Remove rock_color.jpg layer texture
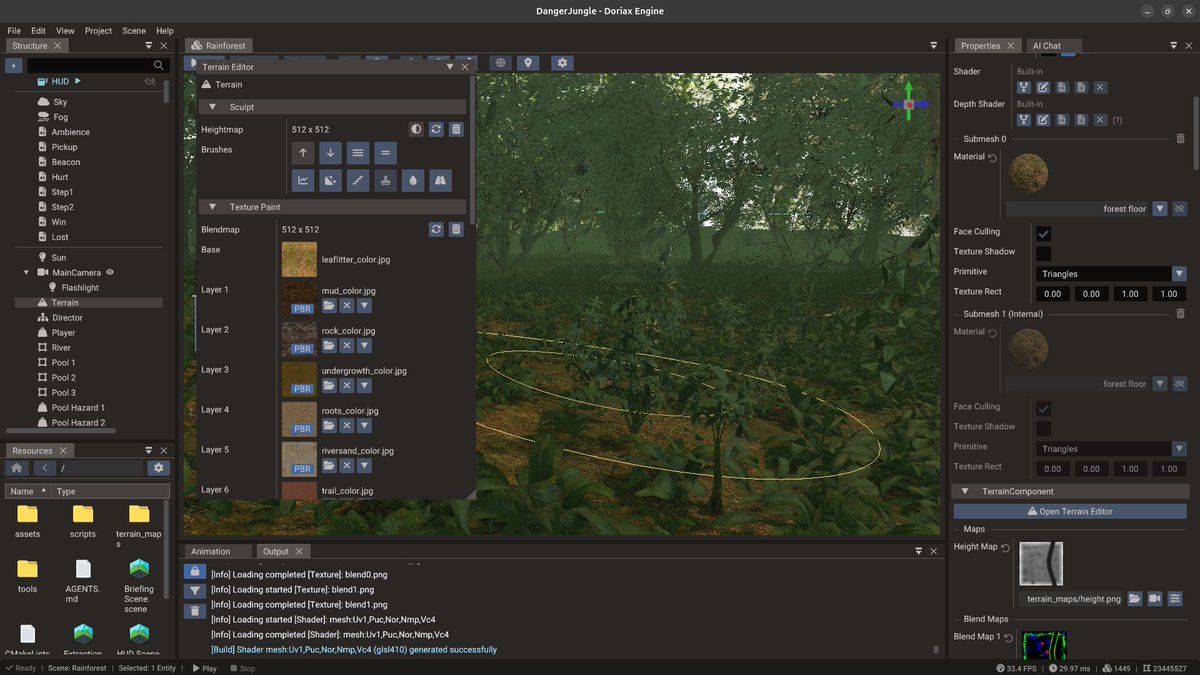1200x675 pixels. click(346, 346)
